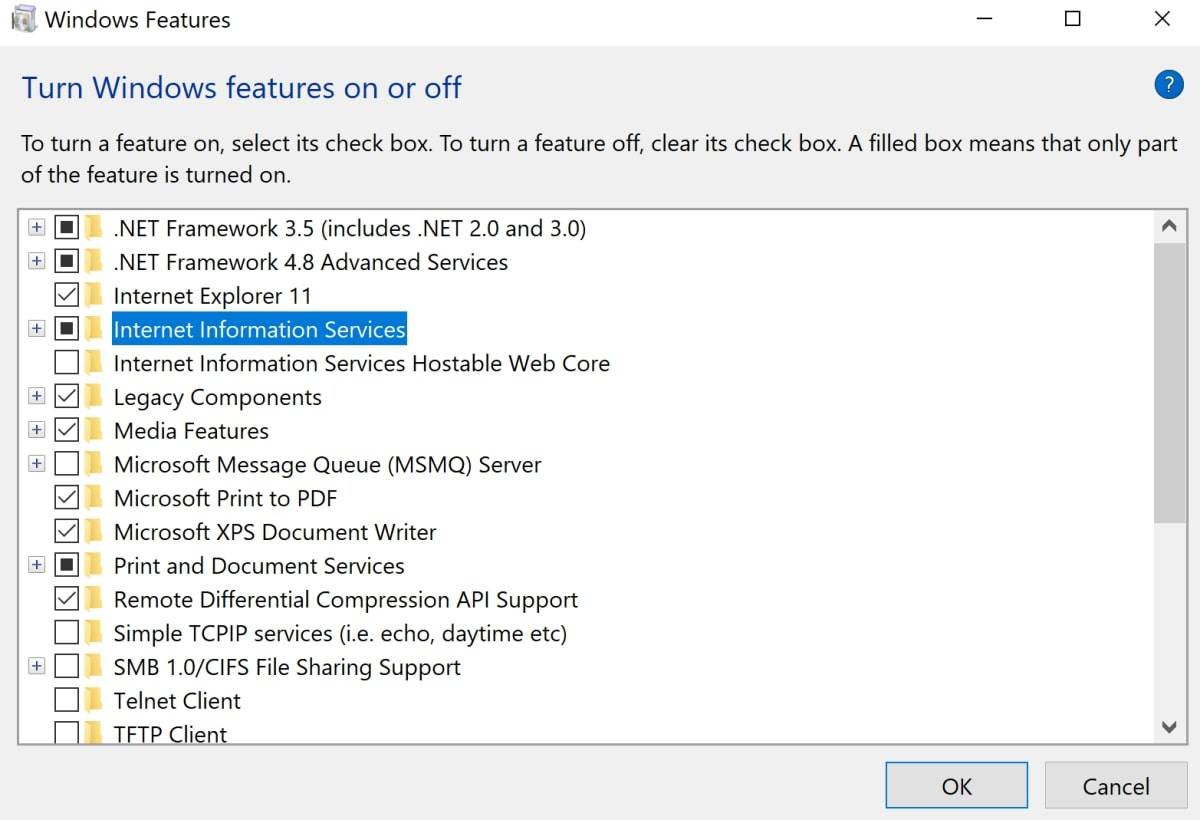Image resolution: width=1200 pixels, height=820 pixels.
Task: Click the scroll down arrow of the list
Action: coord(1168,727)
